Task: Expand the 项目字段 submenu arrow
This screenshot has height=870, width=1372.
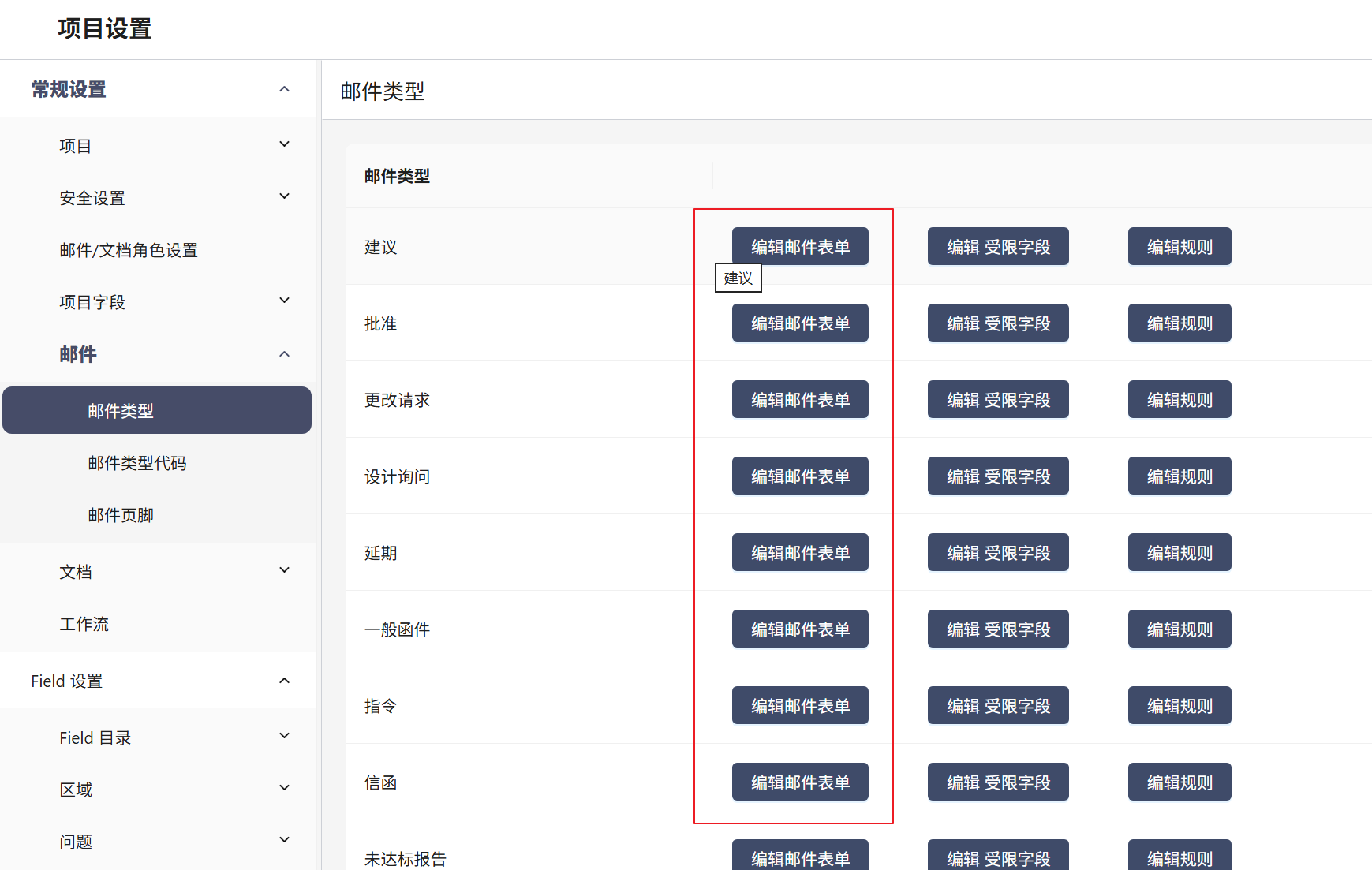Action: [284, 301]
